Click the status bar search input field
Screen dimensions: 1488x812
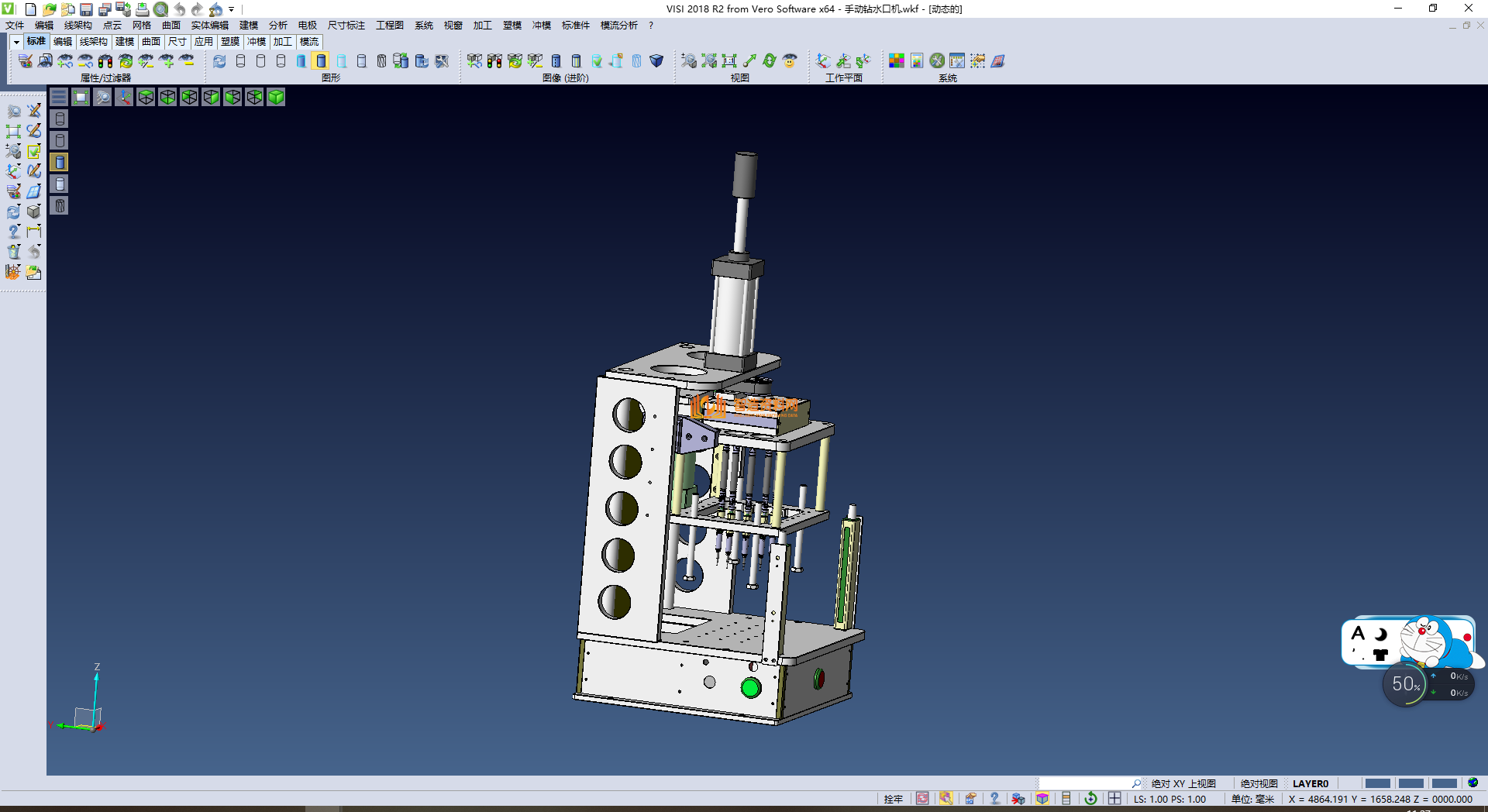click(1085, 783)
